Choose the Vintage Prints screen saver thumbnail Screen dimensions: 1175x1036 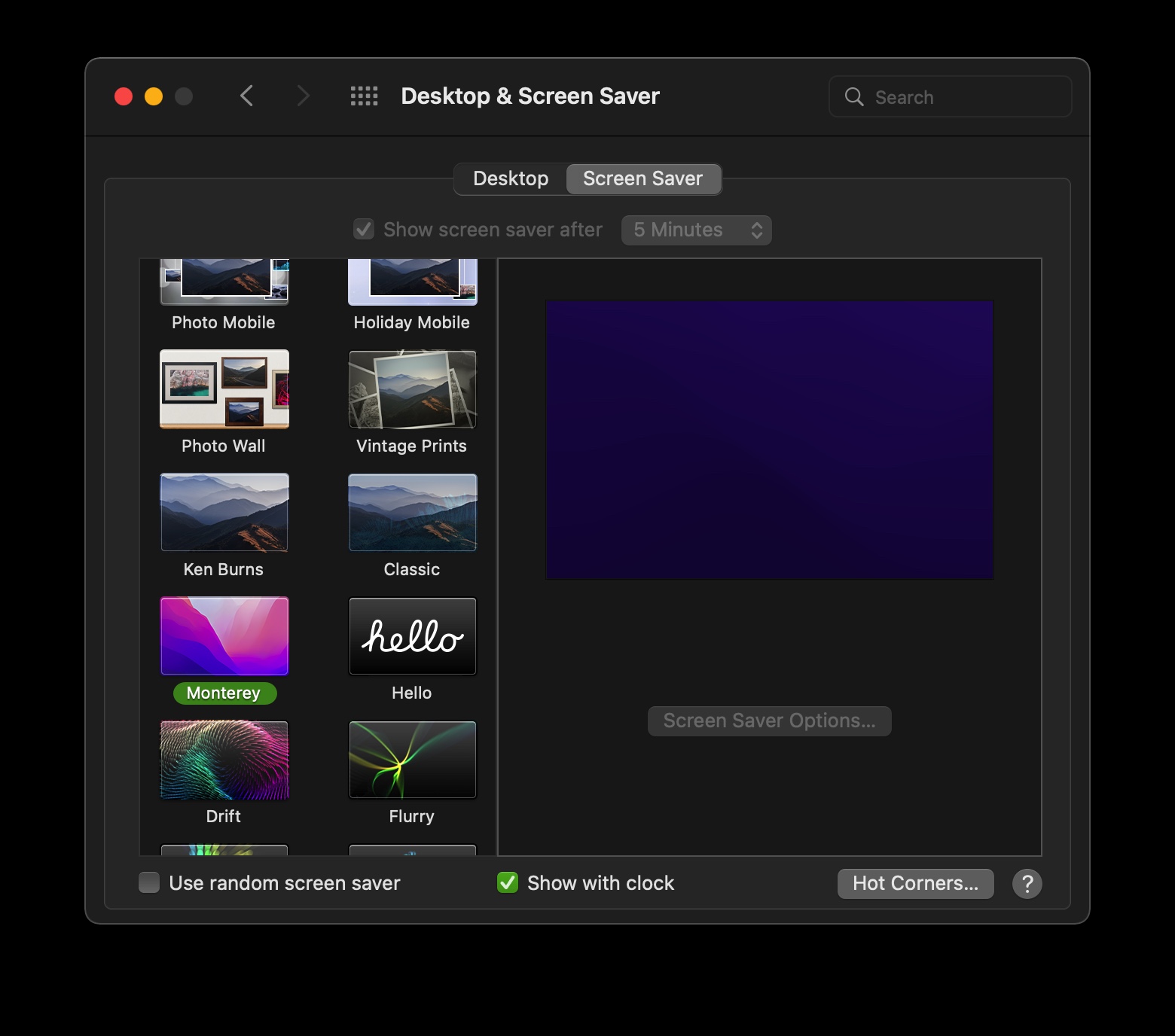(413, 388)
